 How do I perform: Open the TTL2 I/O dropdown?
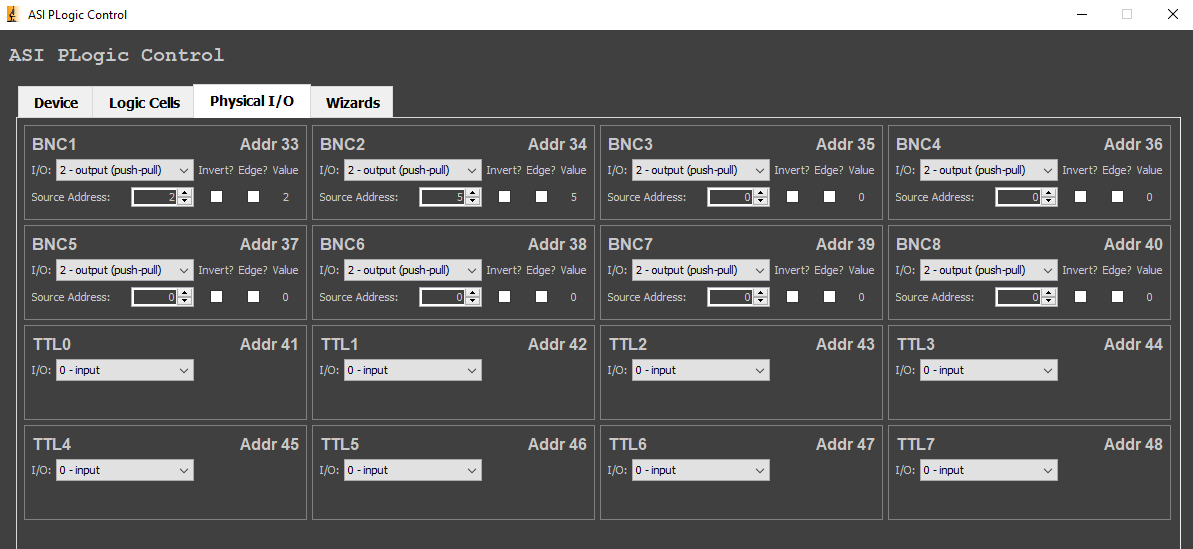coord(700,370)
